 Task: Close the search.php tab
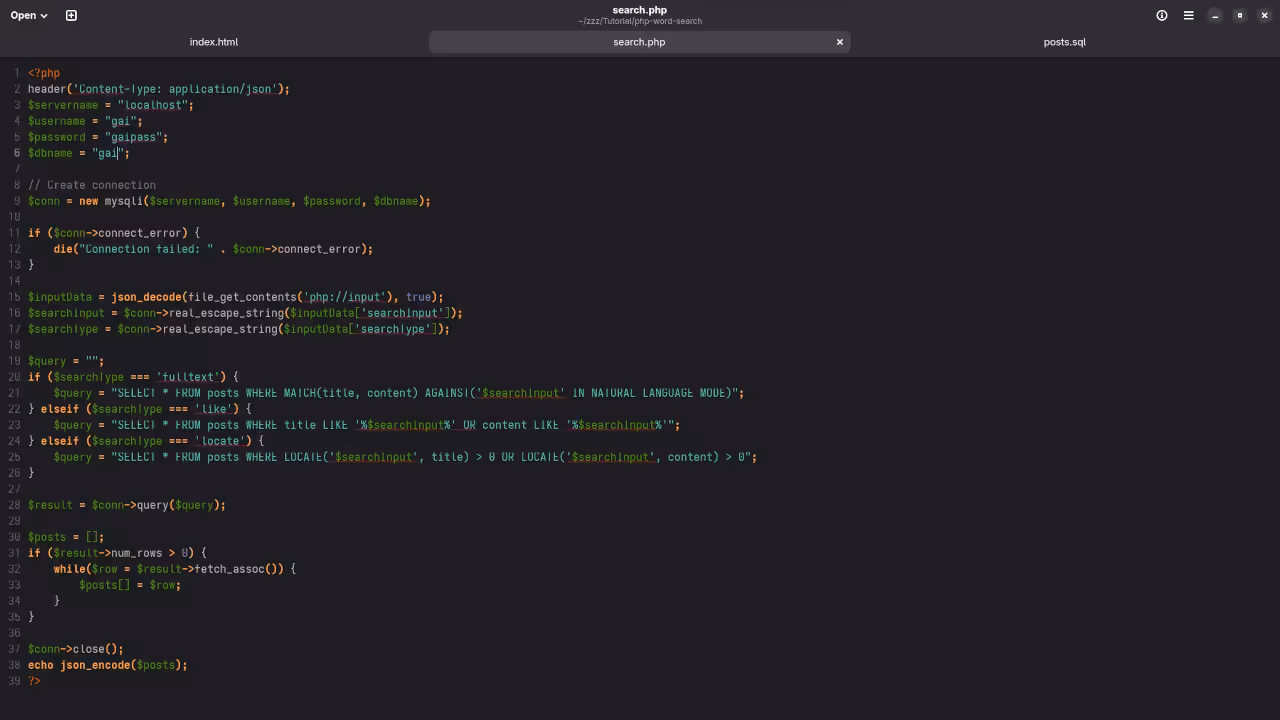pyautogui.click(x=840, y=42)
